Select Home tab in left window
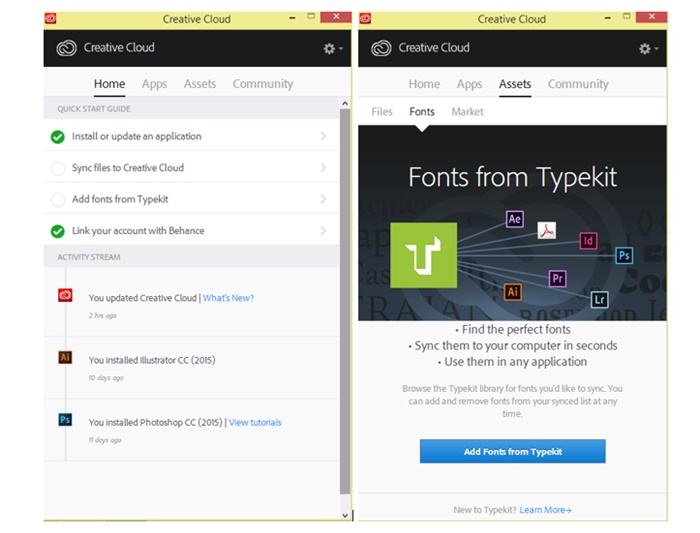700x533 pixels. [109, 84]
